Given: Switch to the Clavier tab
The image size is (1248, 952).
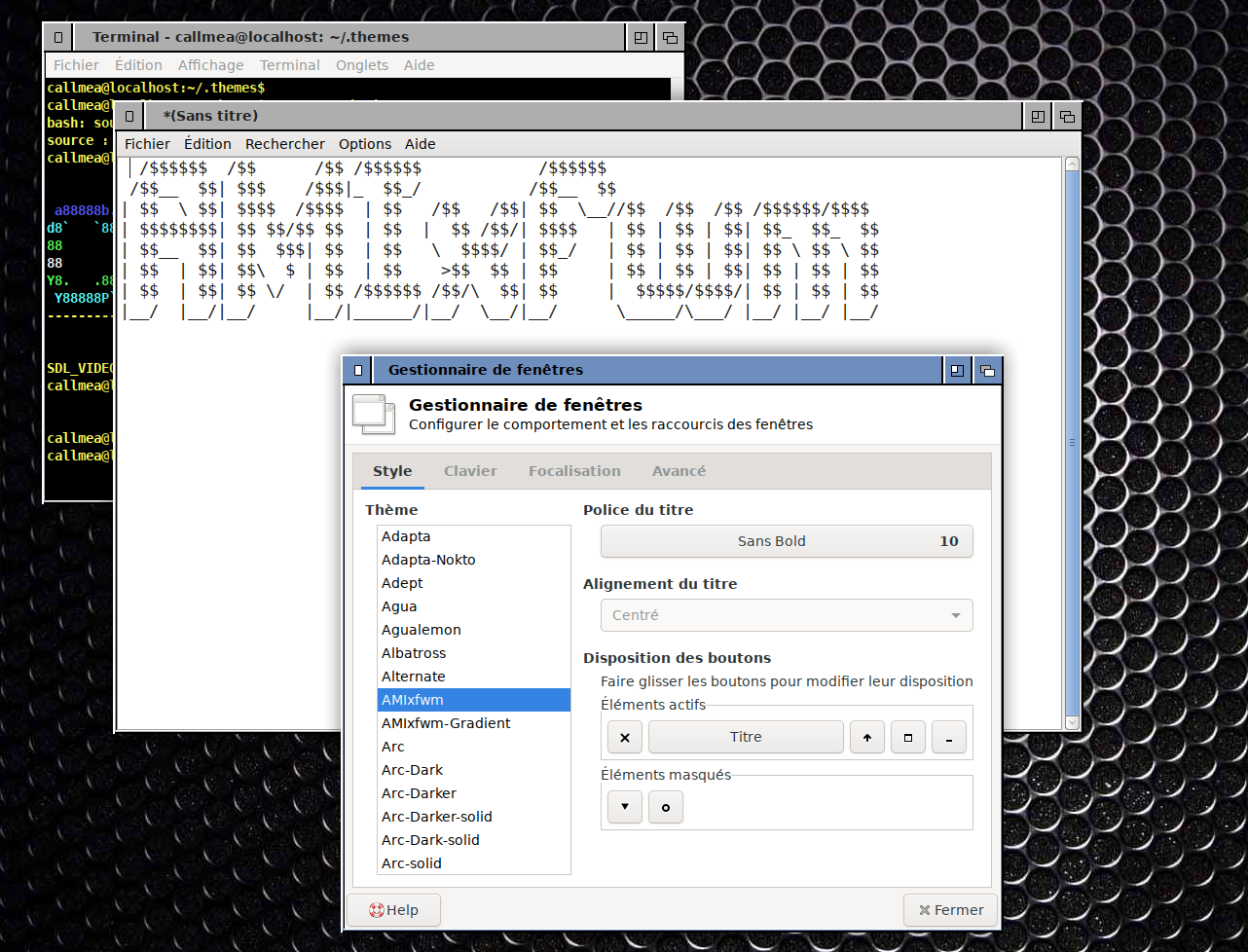Looking at the screenshot, I should pyautogui.click(x=470, y=471).
